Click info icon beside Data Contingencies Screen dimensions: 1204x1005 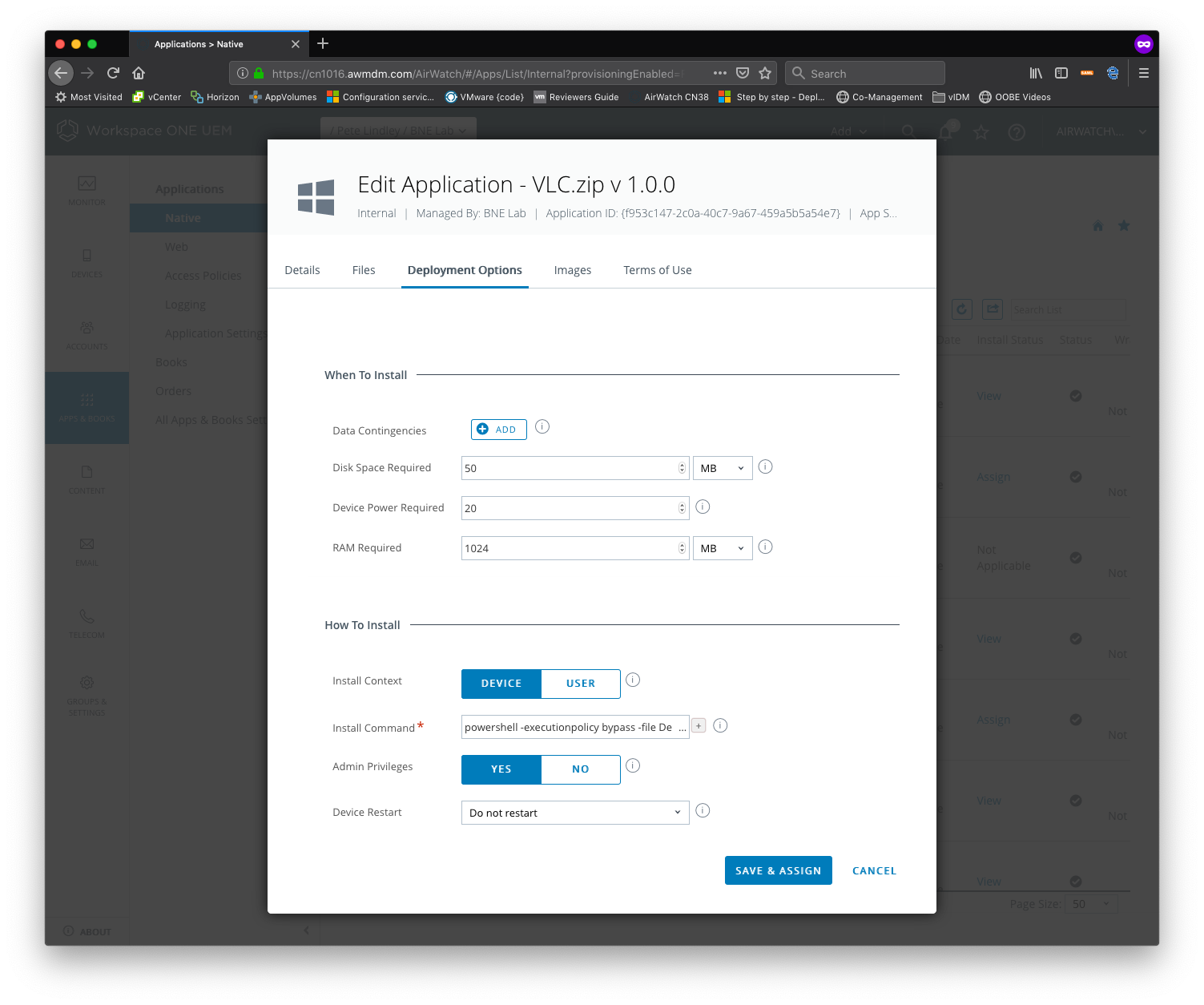(x=542, y=426)
